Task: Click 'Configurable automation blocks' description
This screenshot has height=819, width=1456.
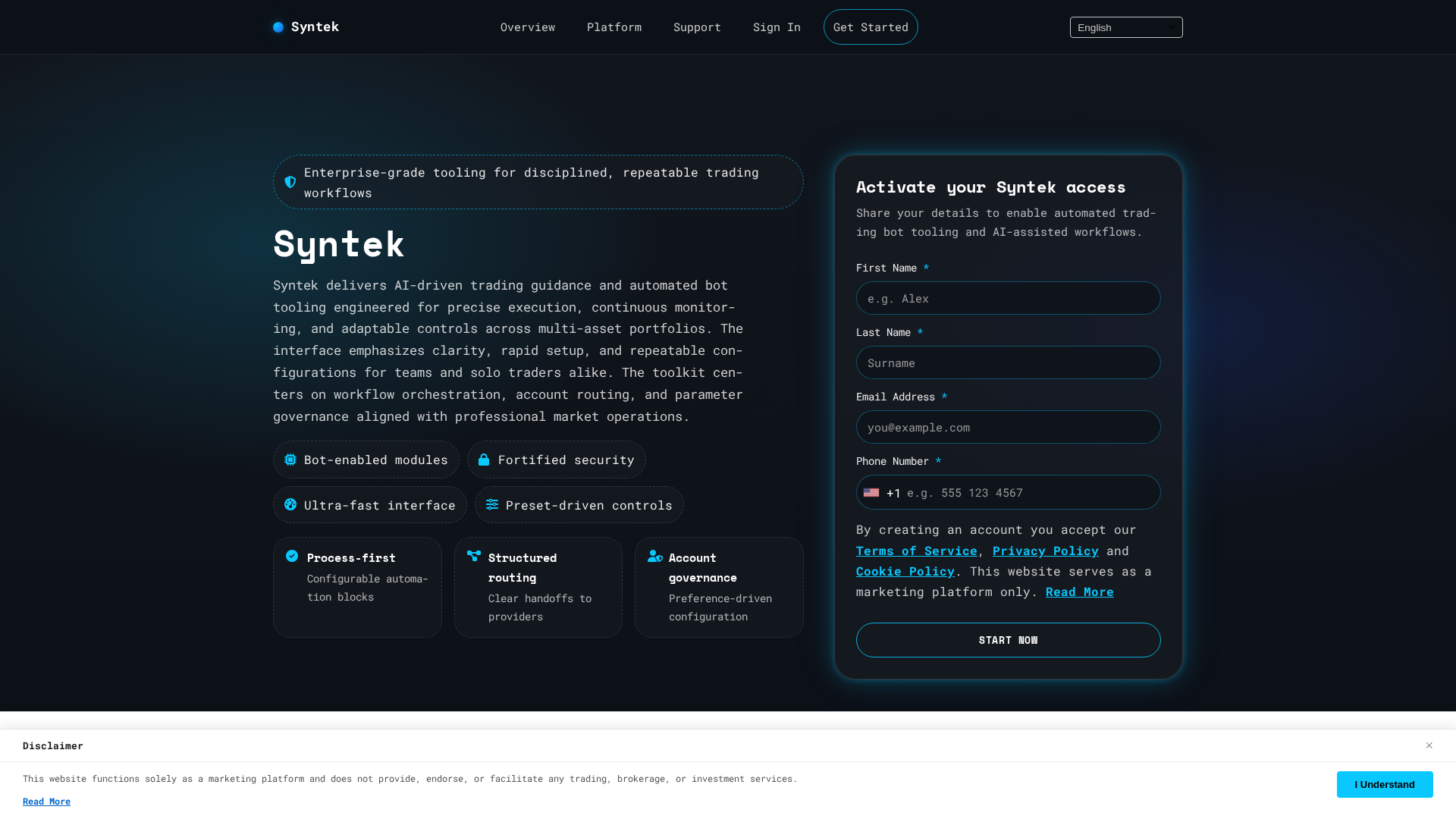Action: pos(368,588)
